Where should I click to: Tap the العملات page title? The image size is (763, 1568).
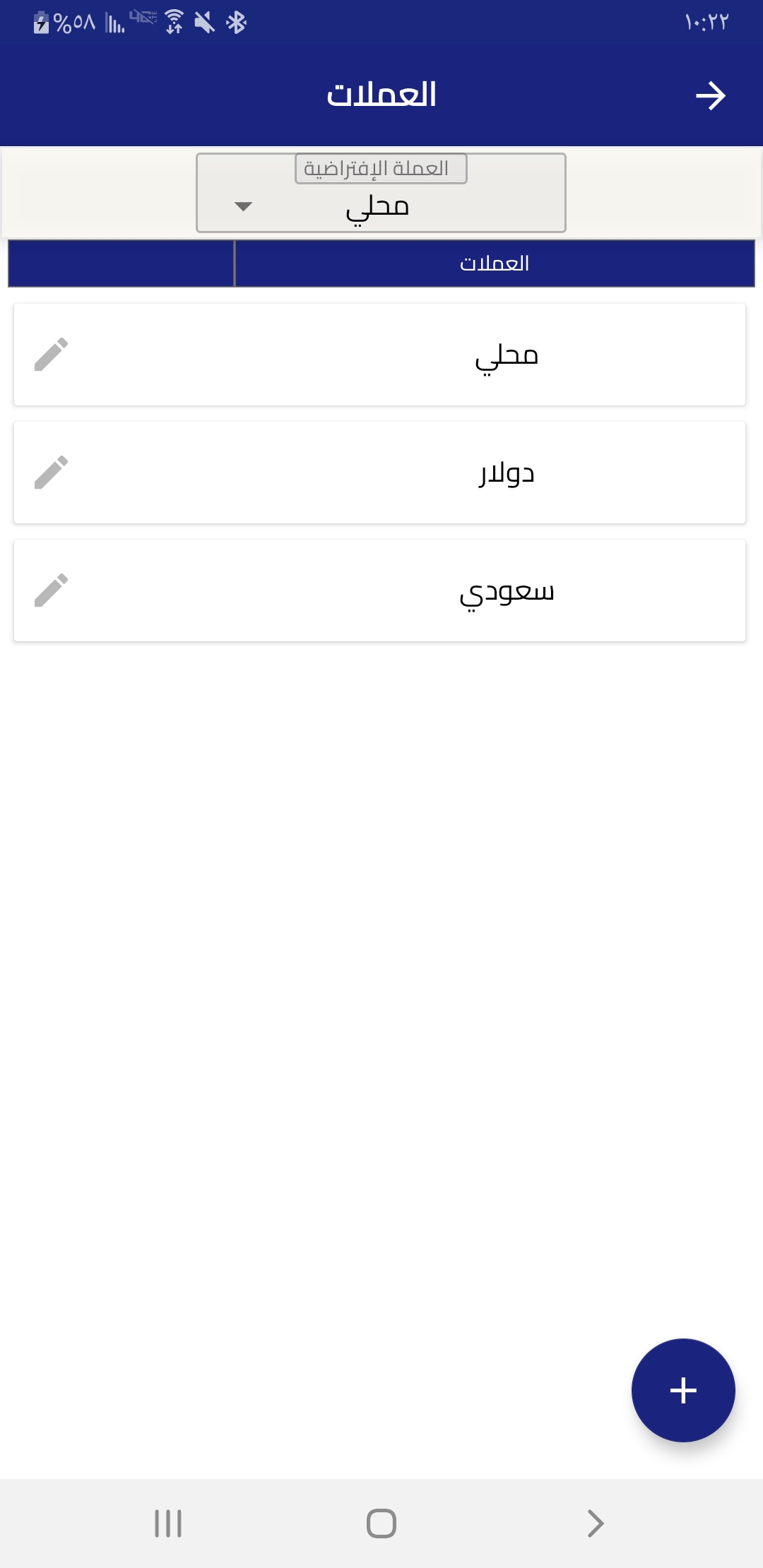click(381, 95)
